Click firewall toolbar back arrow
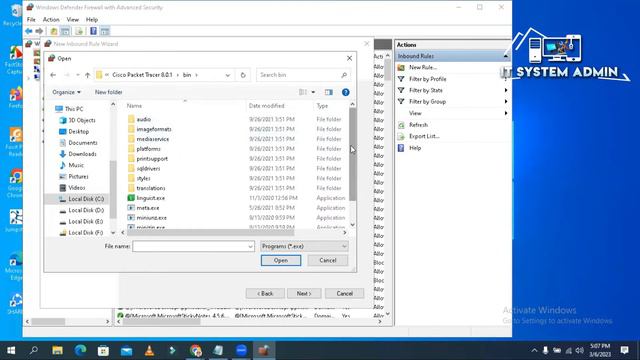640x360 pixels. 29,31
